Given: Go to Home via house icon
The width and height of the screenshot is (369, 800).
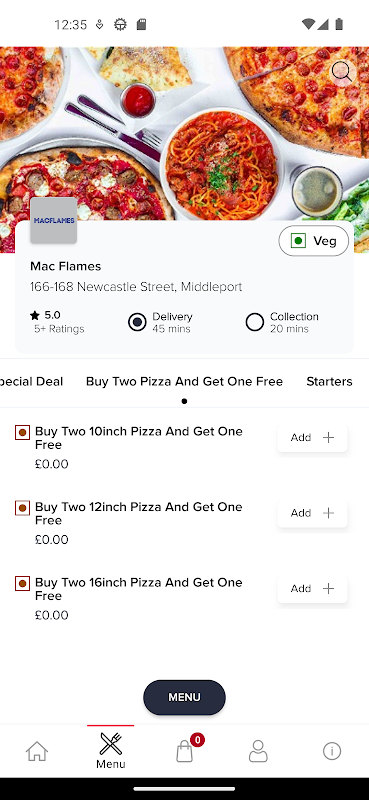Looking at the screenshot, I should (x=37, y=751).
